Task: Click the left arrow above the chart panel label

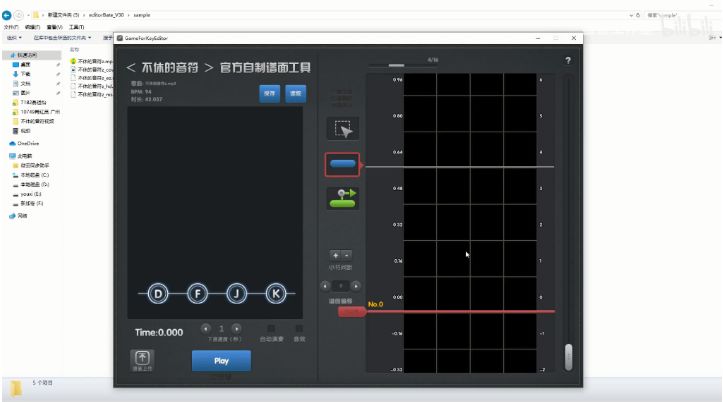Action: tap(325, 286)
